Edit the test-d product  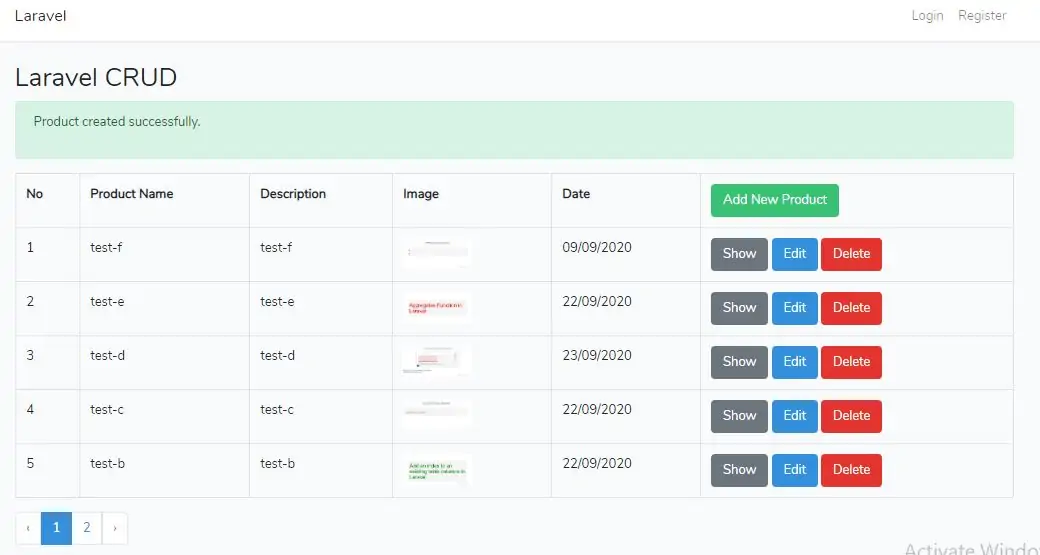click(795, 362)
